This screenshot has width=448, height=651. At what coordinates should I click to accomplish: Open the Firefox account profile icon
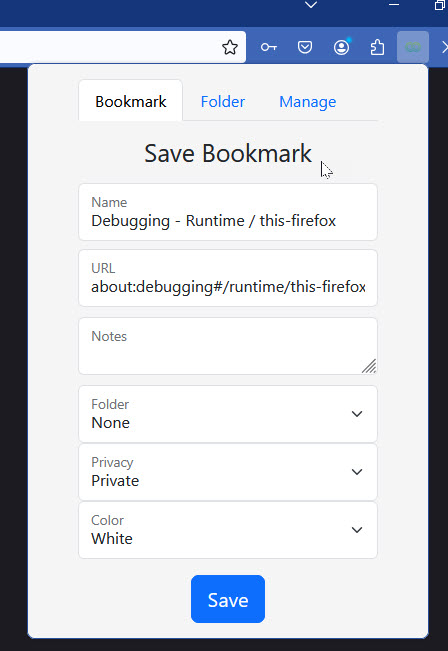point(342,47)
